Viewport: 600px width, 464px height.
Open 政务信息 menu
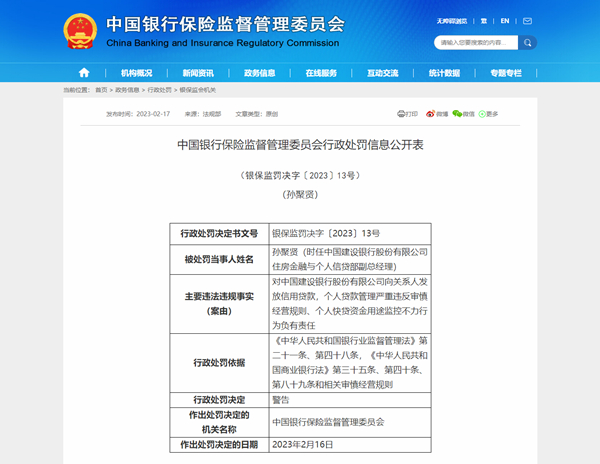click(x=259, y=73)
